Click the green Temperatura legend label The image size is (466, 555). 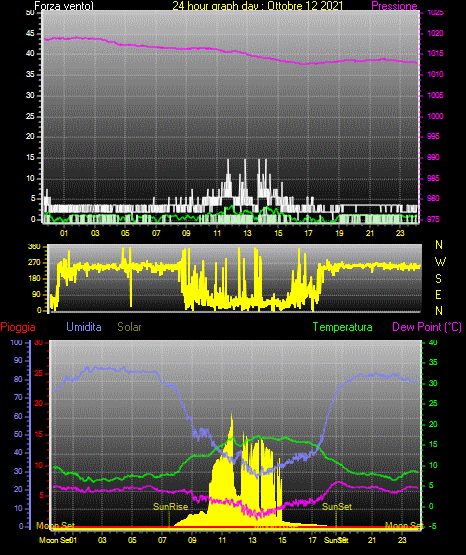[x=343, y=327]
